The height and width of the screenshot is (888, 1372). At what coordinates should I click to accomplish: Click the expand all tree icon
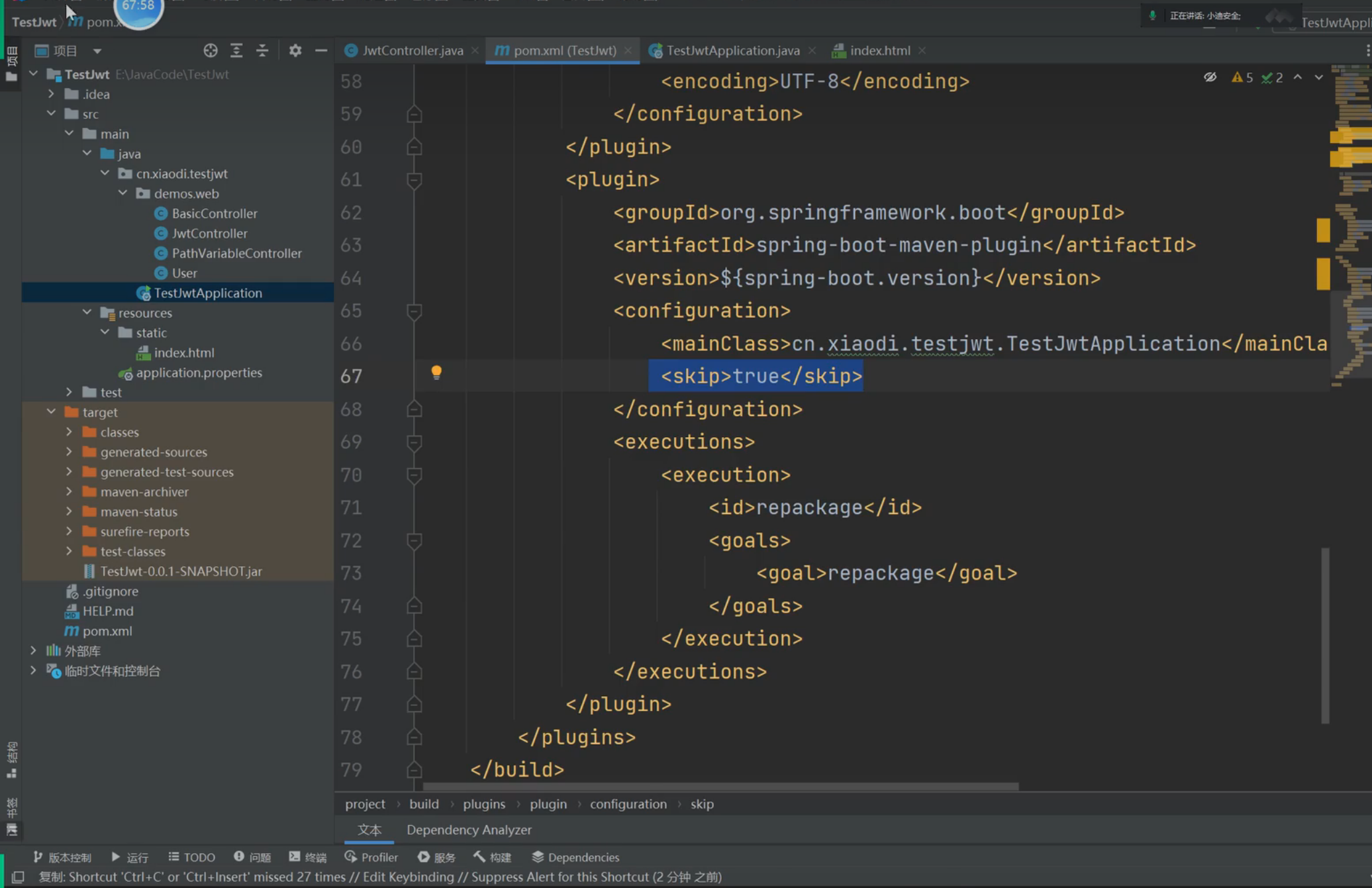click(236, 50)
